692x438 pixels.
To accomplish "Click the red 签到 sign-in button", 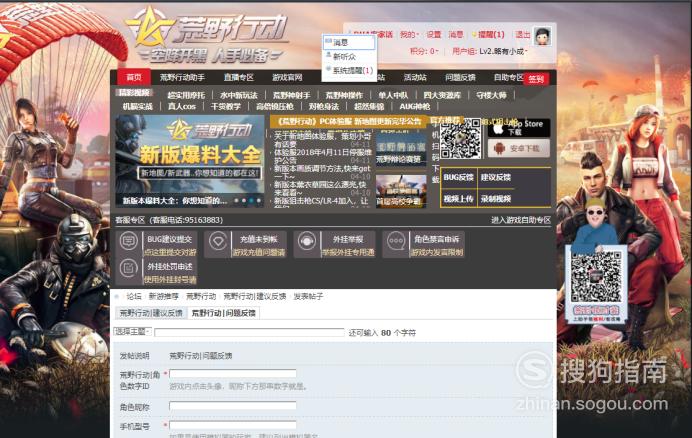I will pyautogui.click(x=536, y=79).
